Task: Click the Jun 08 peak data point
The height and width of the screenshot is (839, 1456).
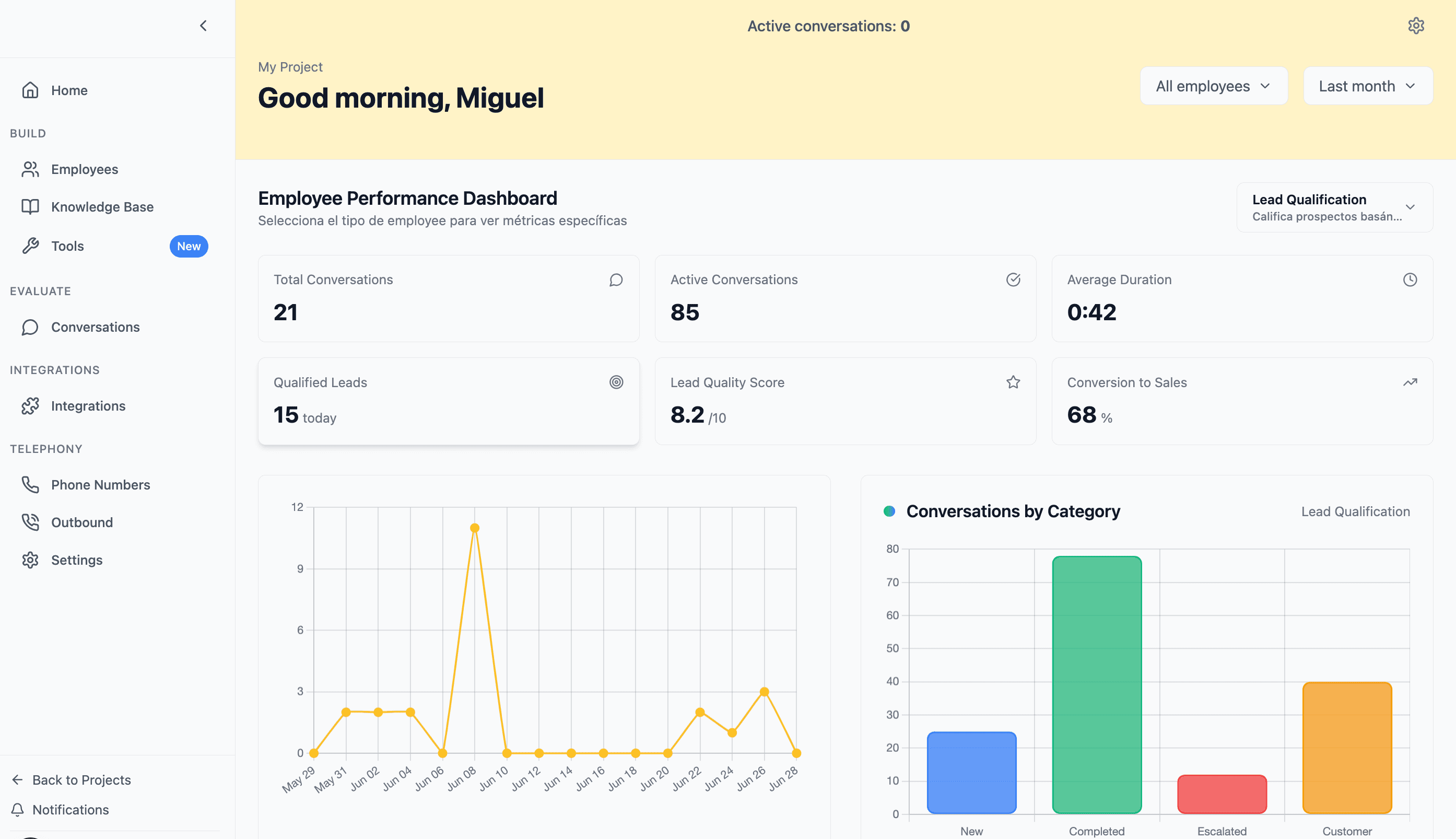Action: [475, 528]
